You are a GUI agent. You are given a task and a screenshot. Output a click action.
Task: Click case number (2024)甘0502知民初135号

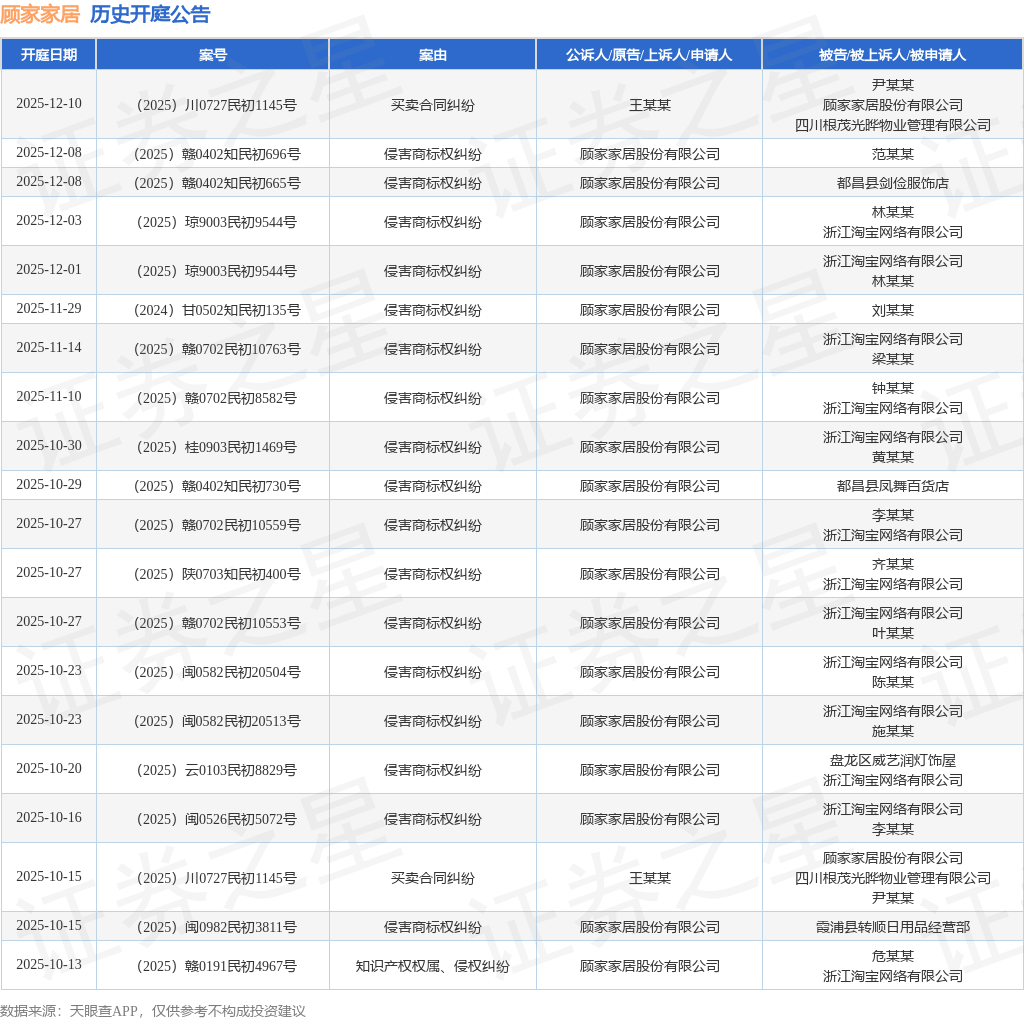(217, 310)
